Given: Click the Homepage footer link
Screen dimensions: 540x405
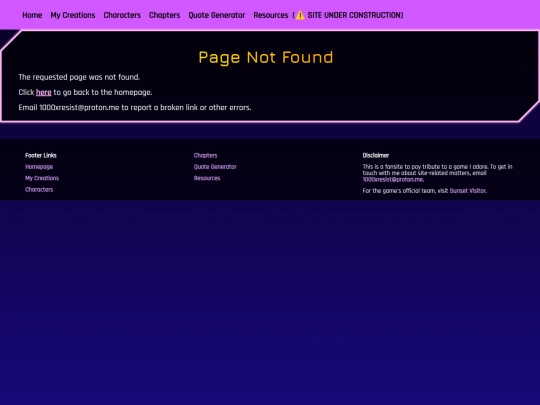Looking at the screenshot, I should [x=39, y=167].
